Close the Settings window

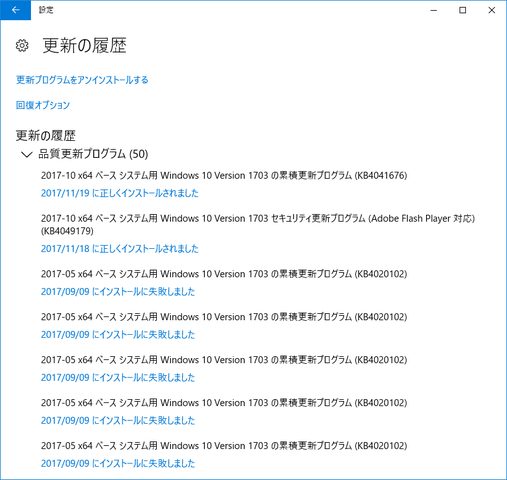coord(492,10)
